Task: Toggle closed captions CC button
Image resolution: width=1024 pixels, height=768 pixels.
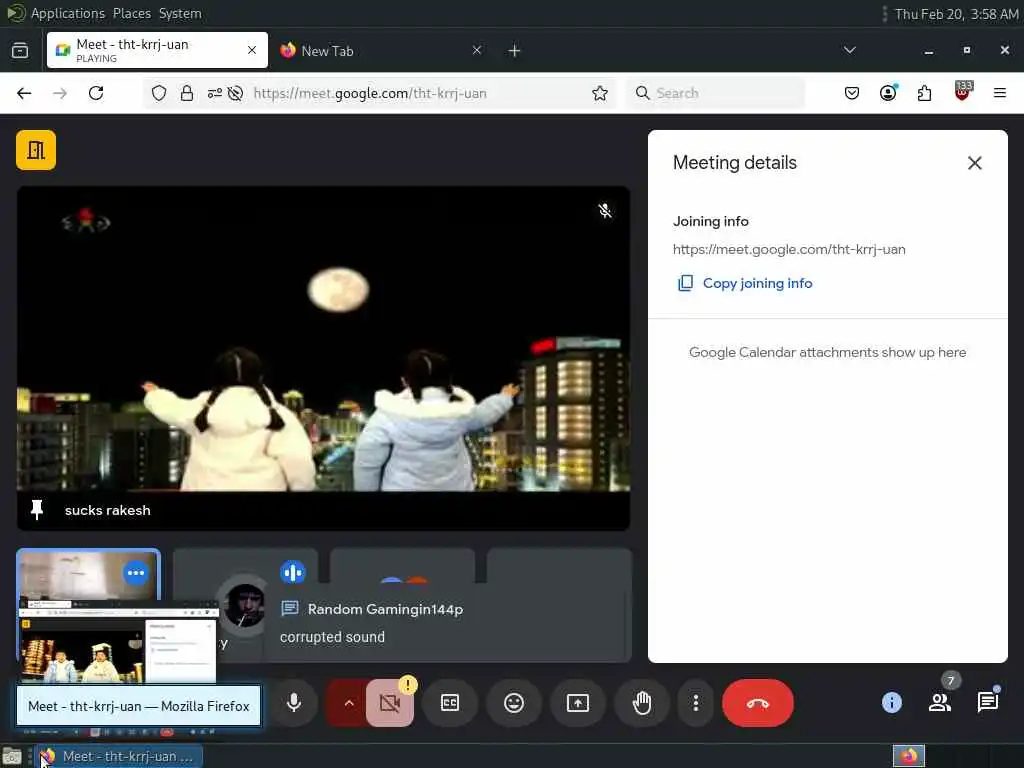Action: [x=450, y=703]
